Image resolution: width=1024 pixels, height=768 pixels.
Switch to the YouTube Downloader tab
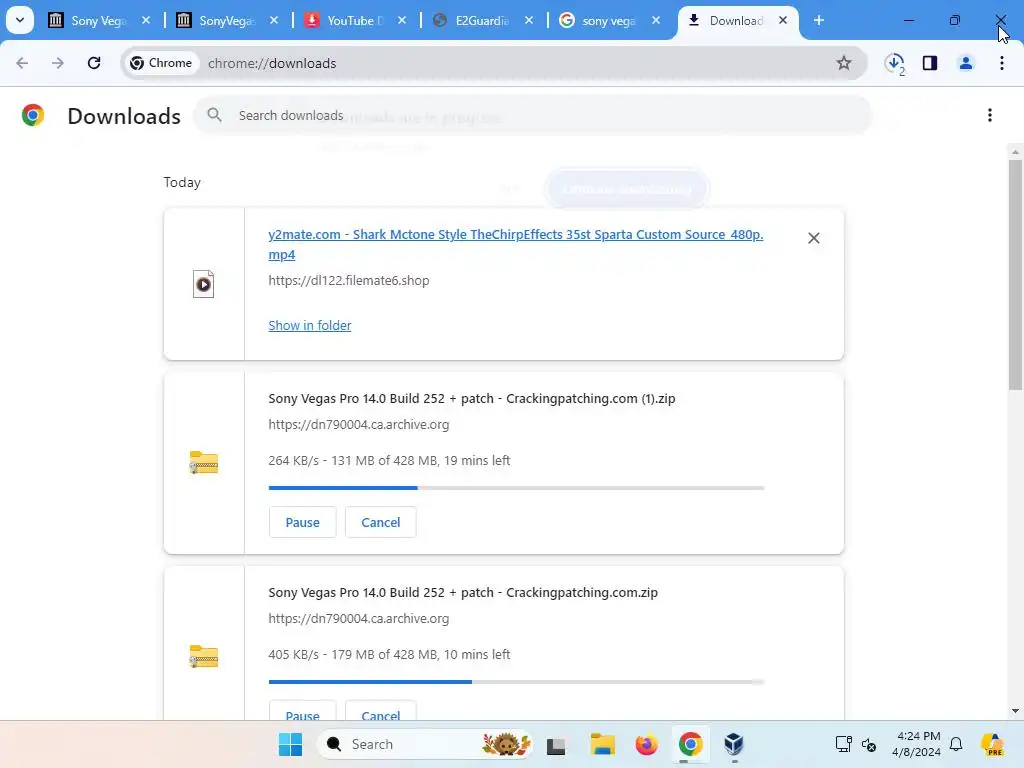[355, 21]
